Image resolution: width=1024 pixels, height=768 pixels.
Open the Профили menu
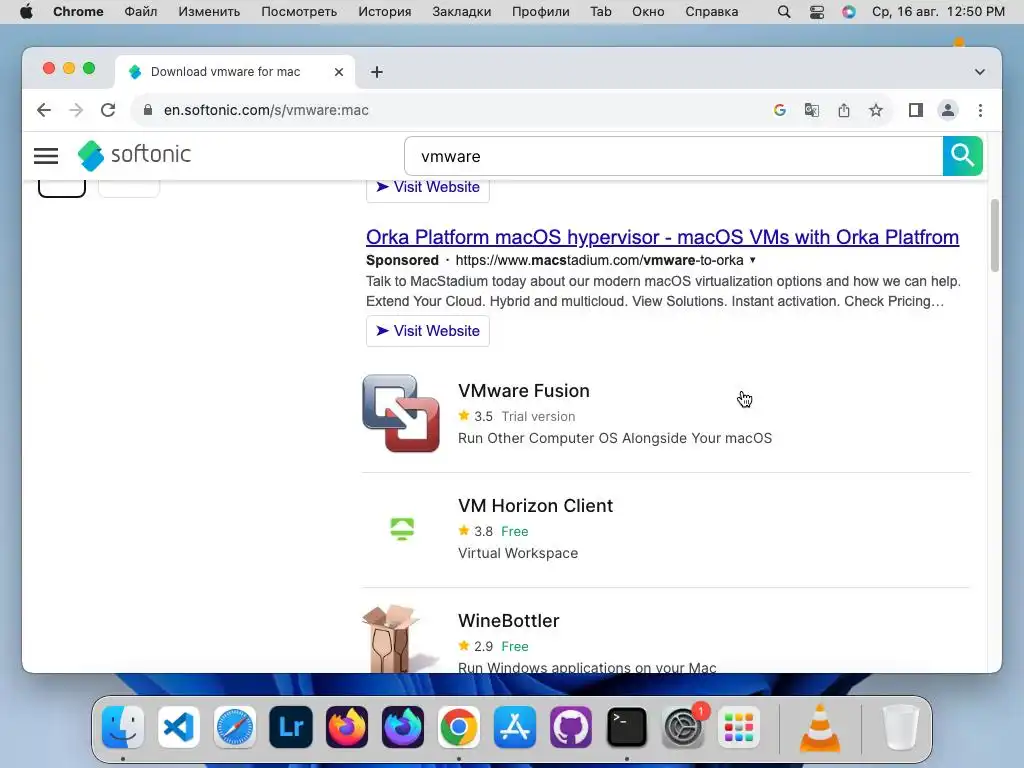coord(541,12)
